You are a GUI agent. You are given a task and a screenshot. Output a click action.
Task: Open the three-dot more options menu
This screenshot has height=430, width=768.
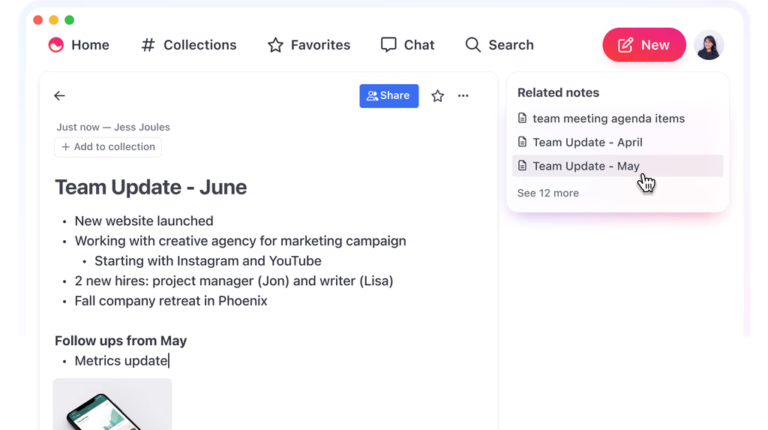463,96
